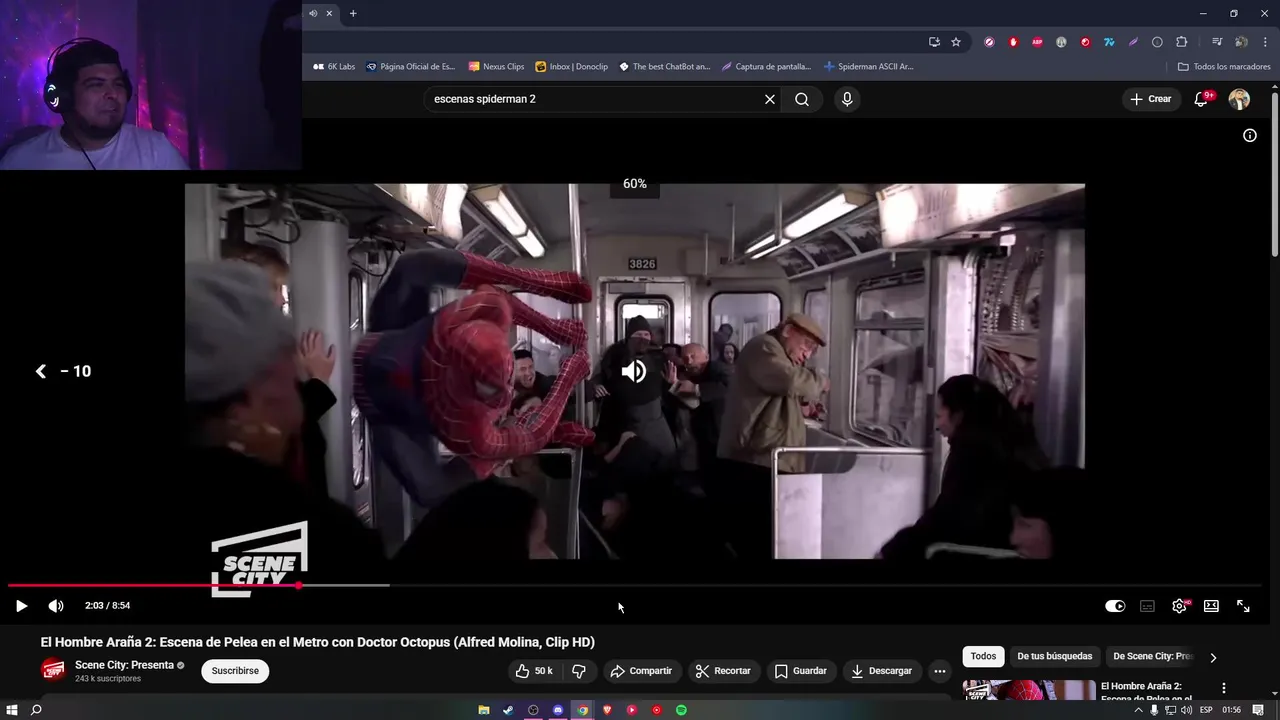
Task: Dislike the video
Action: 578,671
